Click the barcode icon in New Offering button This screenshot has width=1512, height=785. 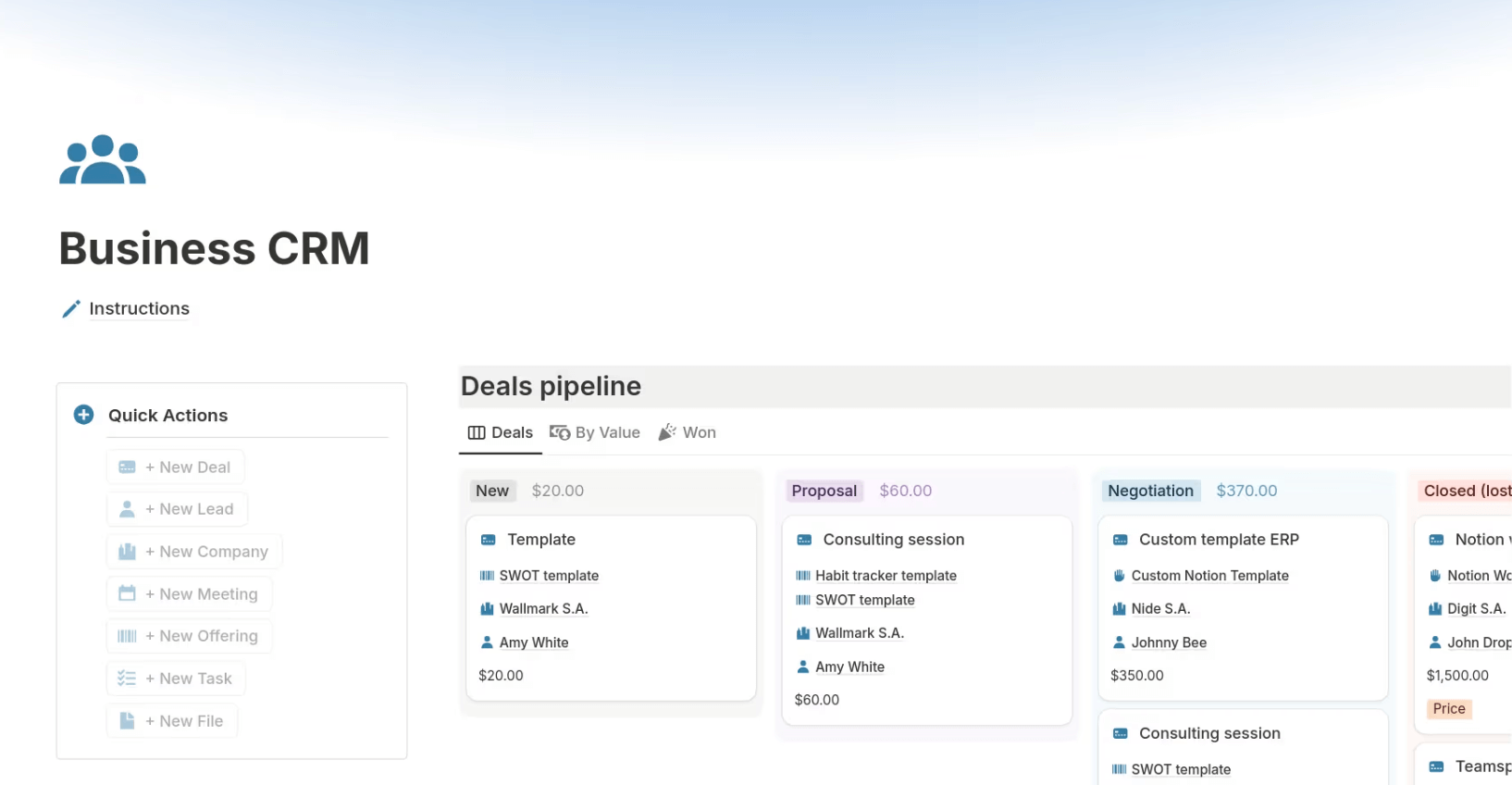click(x=128, y=636)
